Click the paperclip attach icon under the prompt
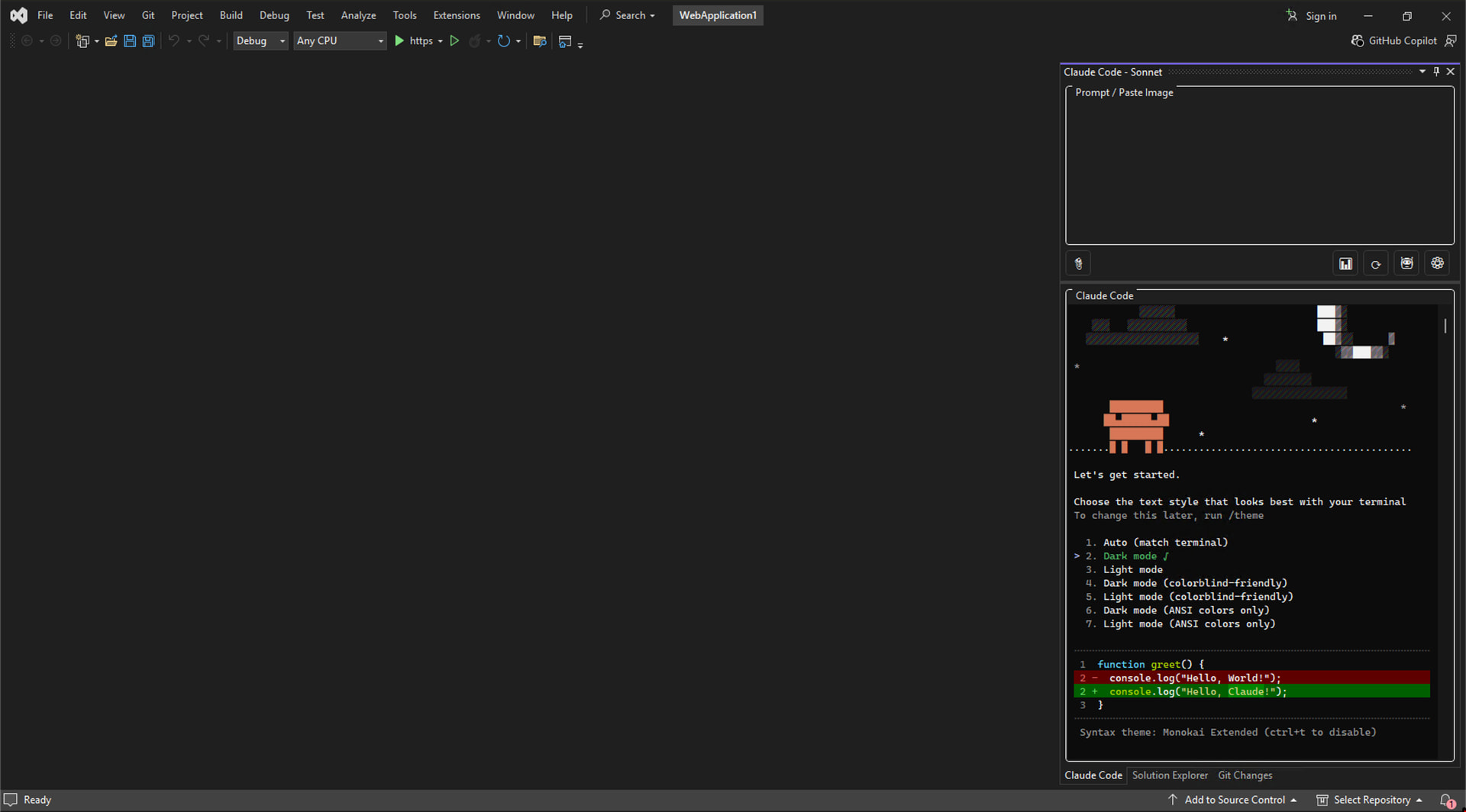Screen dimensions: 1466x812 pyautogui.click(x=1078, y=264)
